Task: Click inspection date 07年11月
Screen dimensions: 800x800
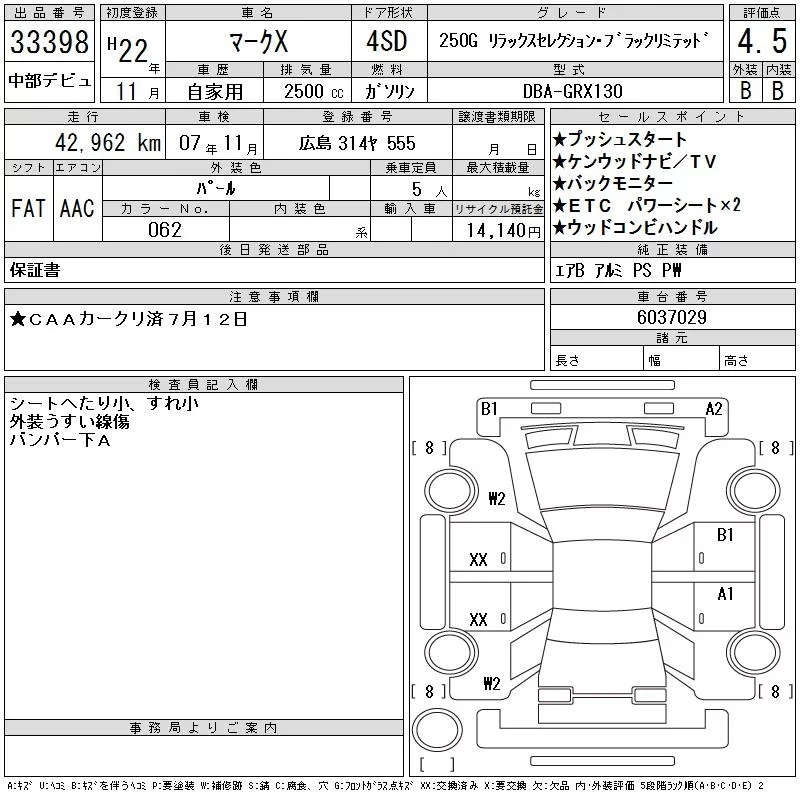Action: [x=218, y=143]
